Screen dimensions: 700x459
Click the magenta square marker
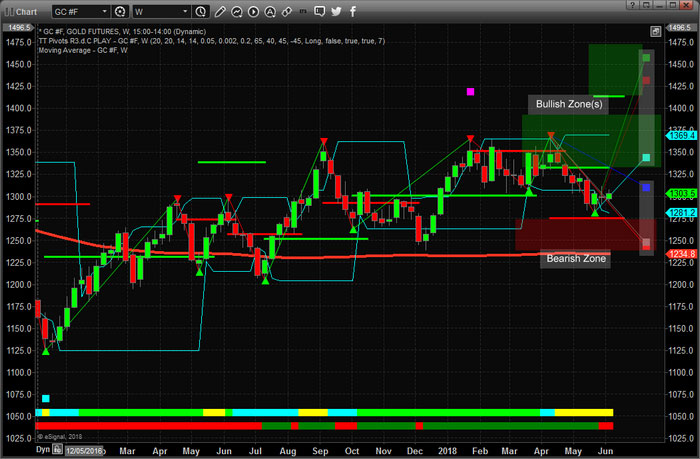point(470,92)
